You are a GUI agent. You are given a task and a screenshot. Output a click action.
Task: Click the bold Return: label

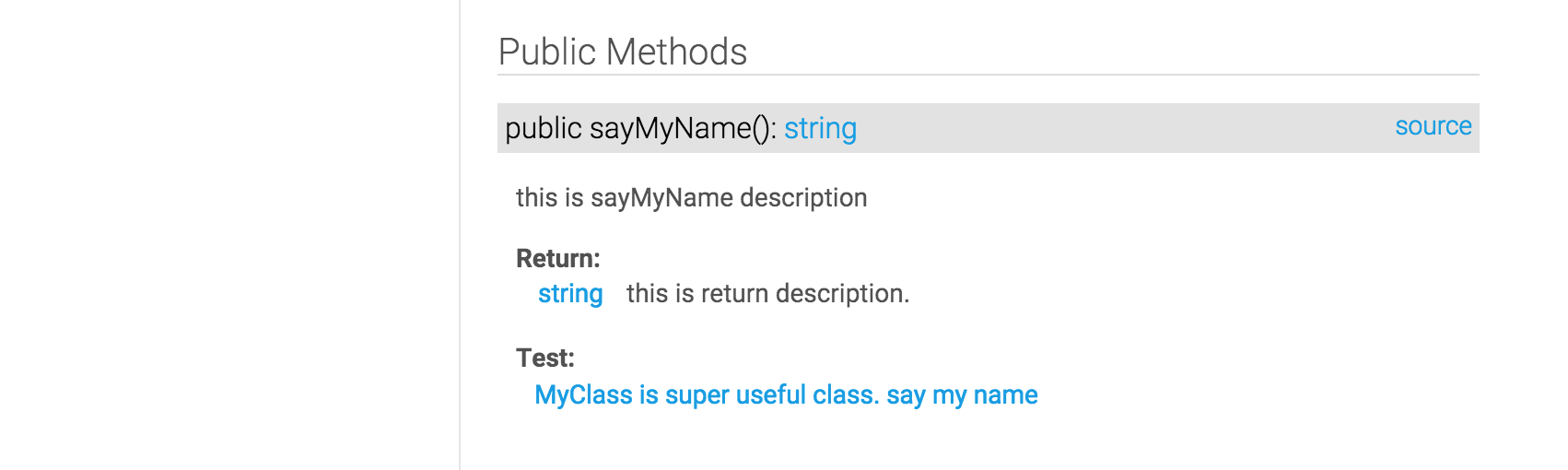click(x=557, y=259)
